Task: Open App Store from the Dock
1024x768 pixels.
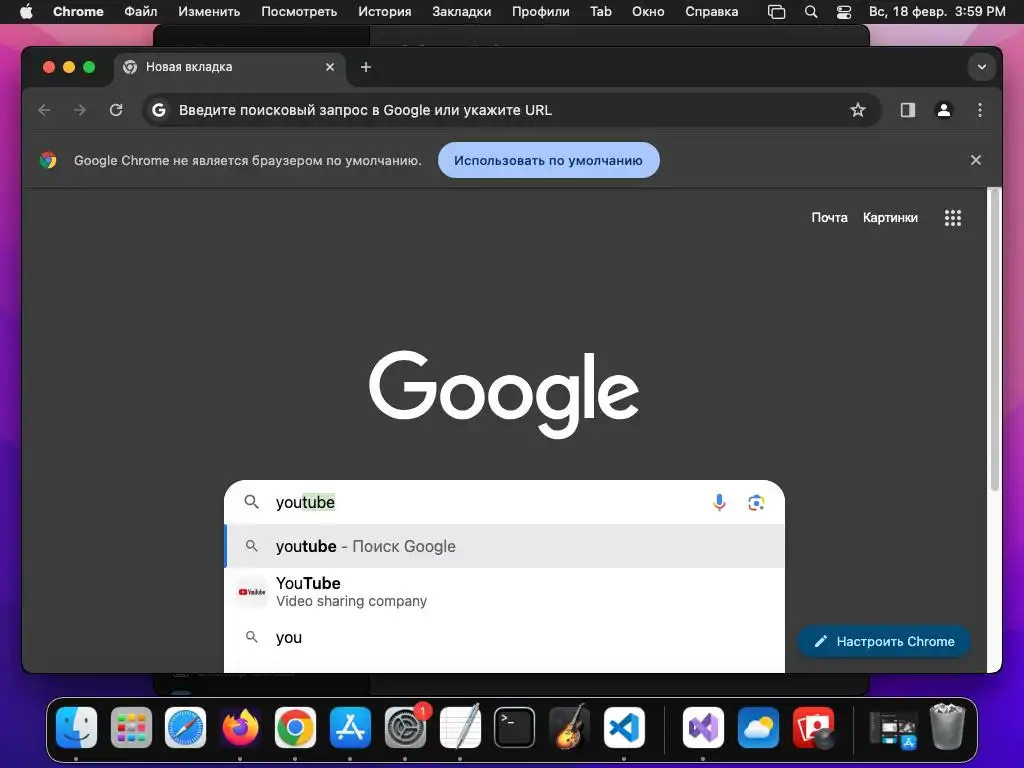Action: tap(350, 728)
